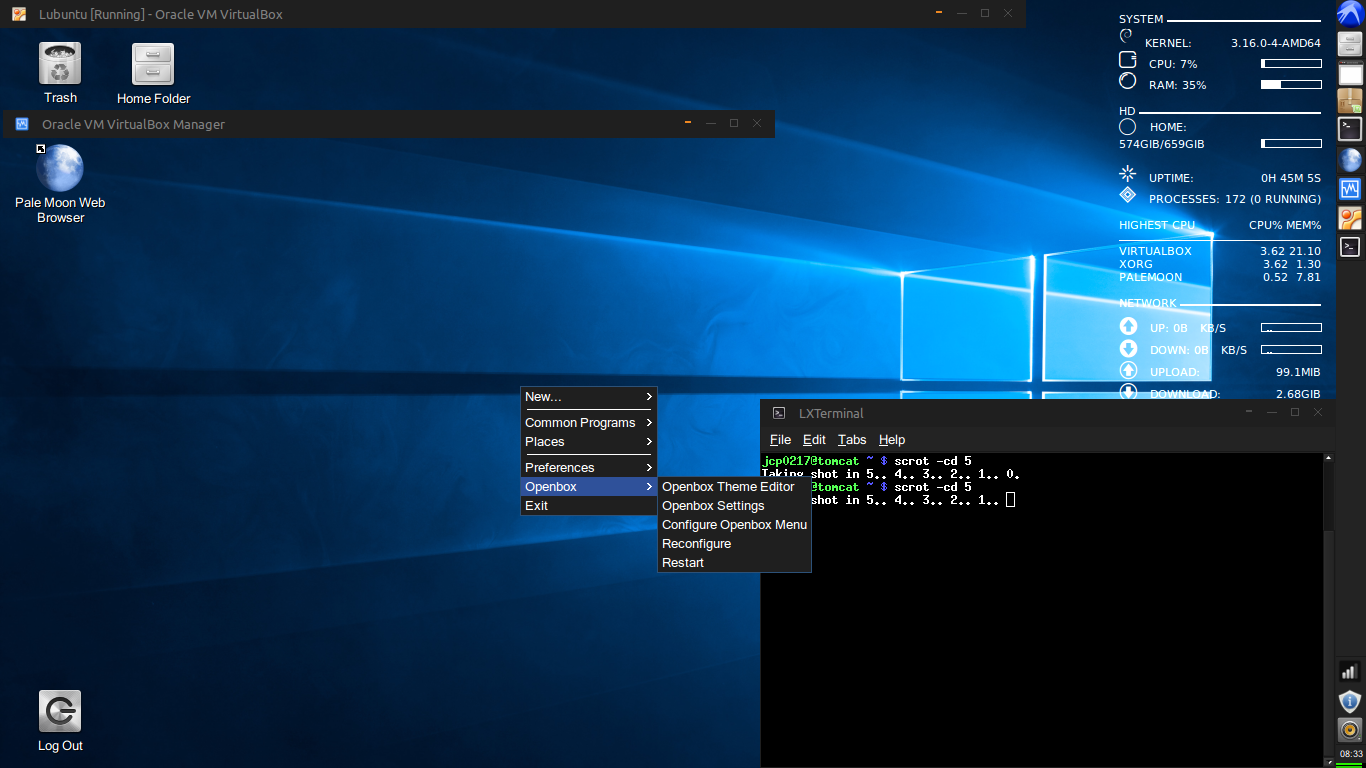Open the File menu in LXTerminal

pyautogui.click(x=780, y=440)
